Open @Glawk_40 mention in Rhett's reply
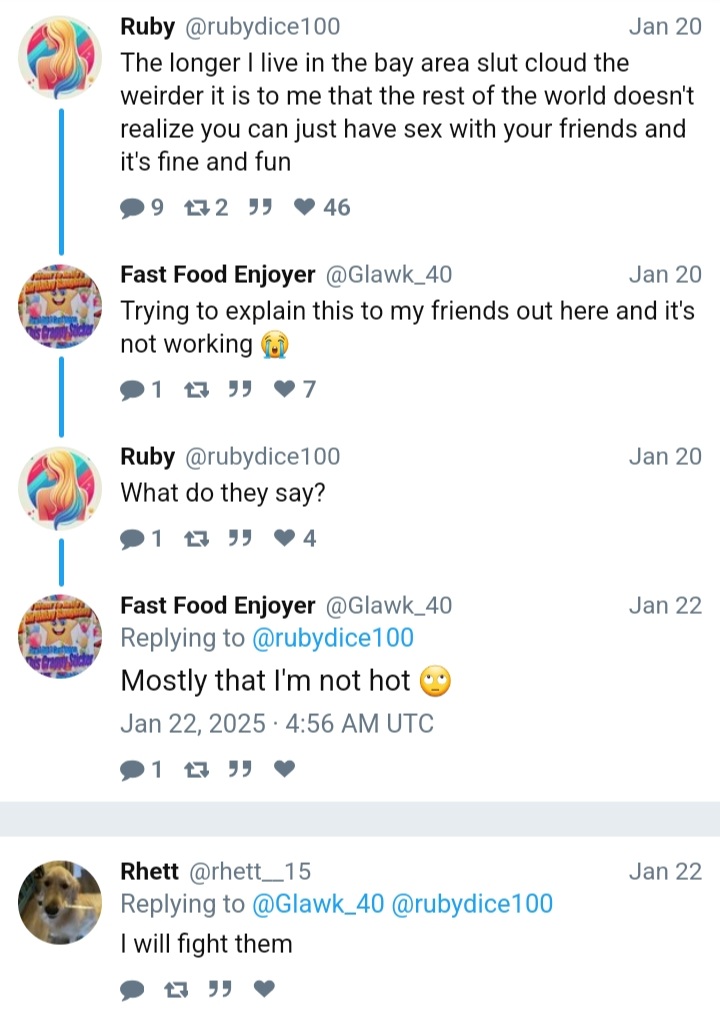Image resolution: width=720 pixels, height=1015 pixels. (x=318, y=904)
